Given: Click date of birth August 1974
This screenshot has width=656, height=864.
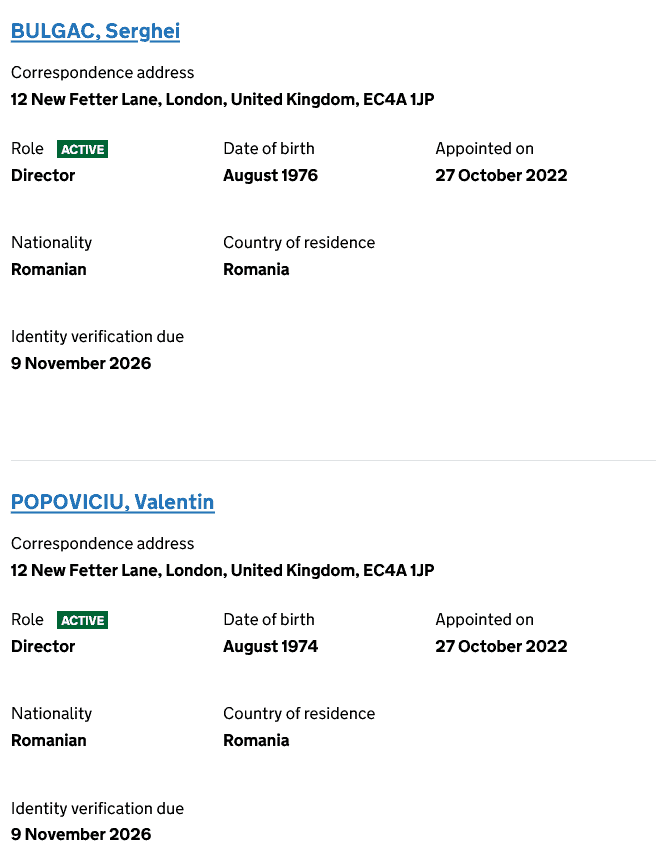Looking at the screenshot, I should point(270,646).
